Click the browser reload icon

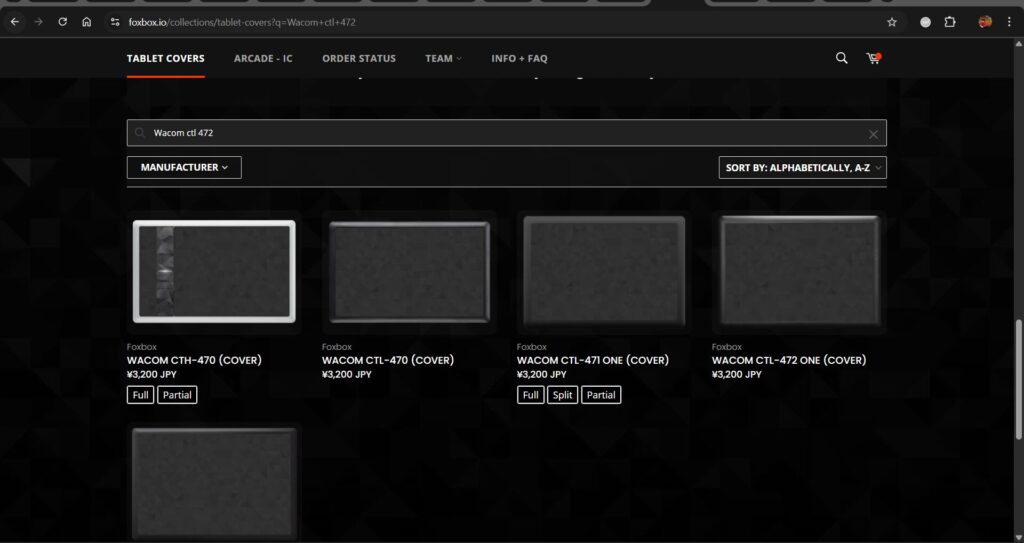62,22
